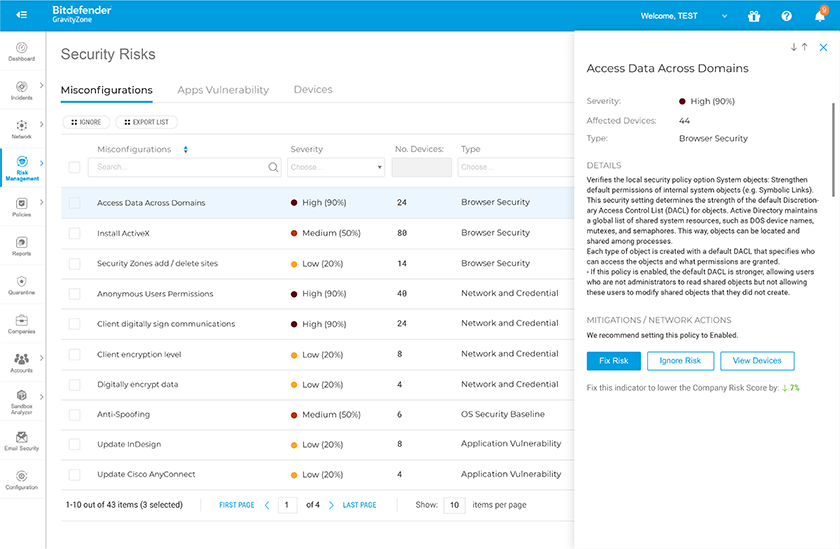The height and width of the screenshot is (549, 840).
Task: Check the Anonymous Users Permissions row
Action: (74, 294)
